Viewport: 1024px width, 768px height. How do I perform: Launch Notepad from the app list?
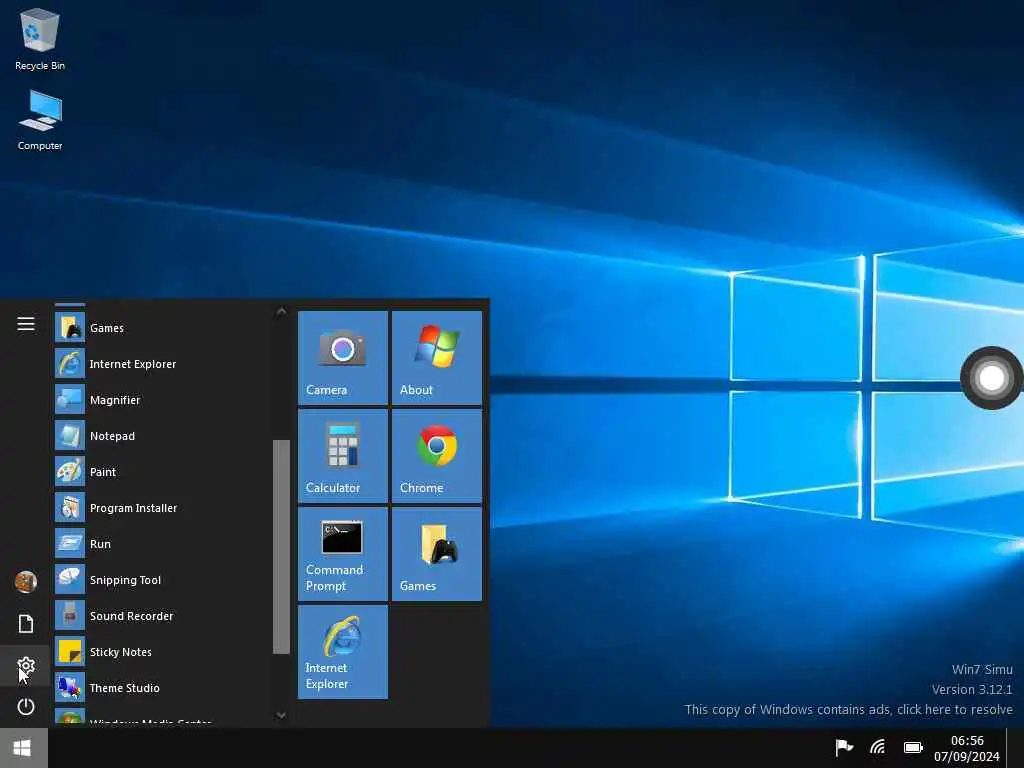(x=162, y=436)
